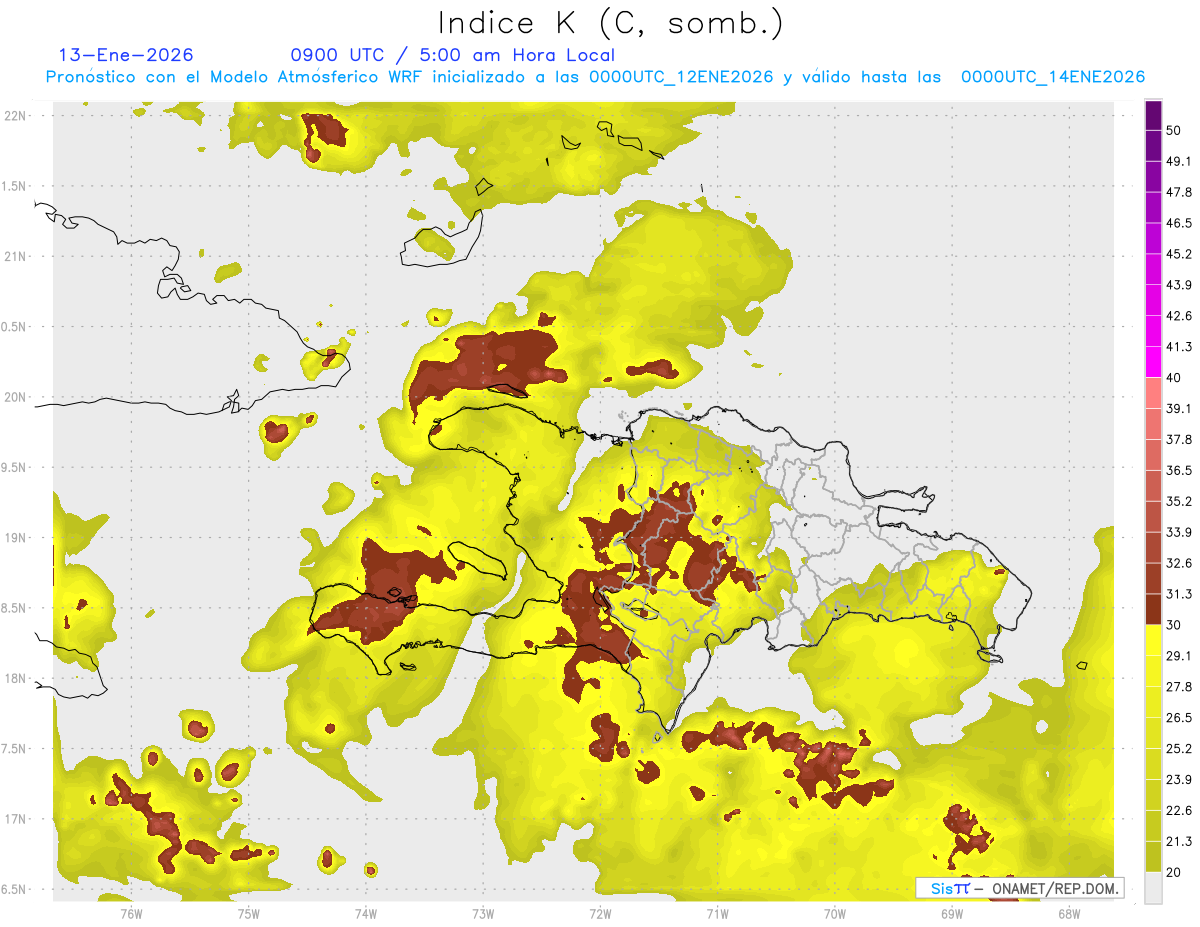Image resolution: width=1200 pixels, height=927 pixels.
Task: Click the colorbar value label '47.8'
Action: [x=1179, y=192]
